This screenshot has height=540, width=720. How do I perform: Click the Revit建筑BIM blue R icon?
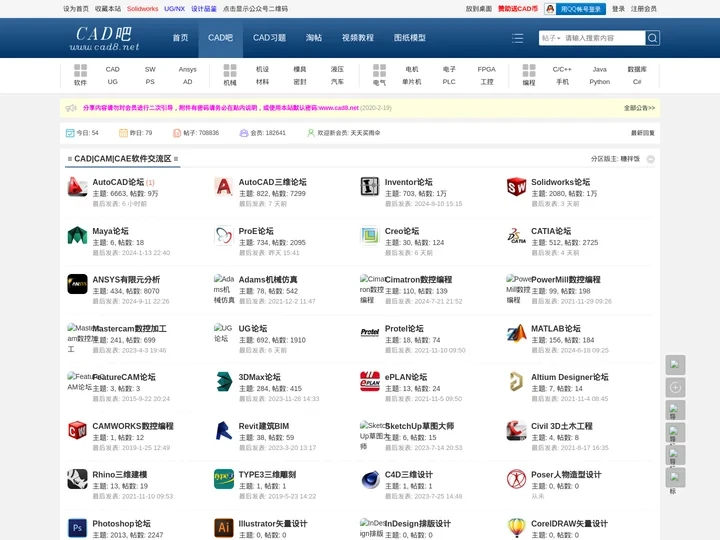(x=224, y=431)
